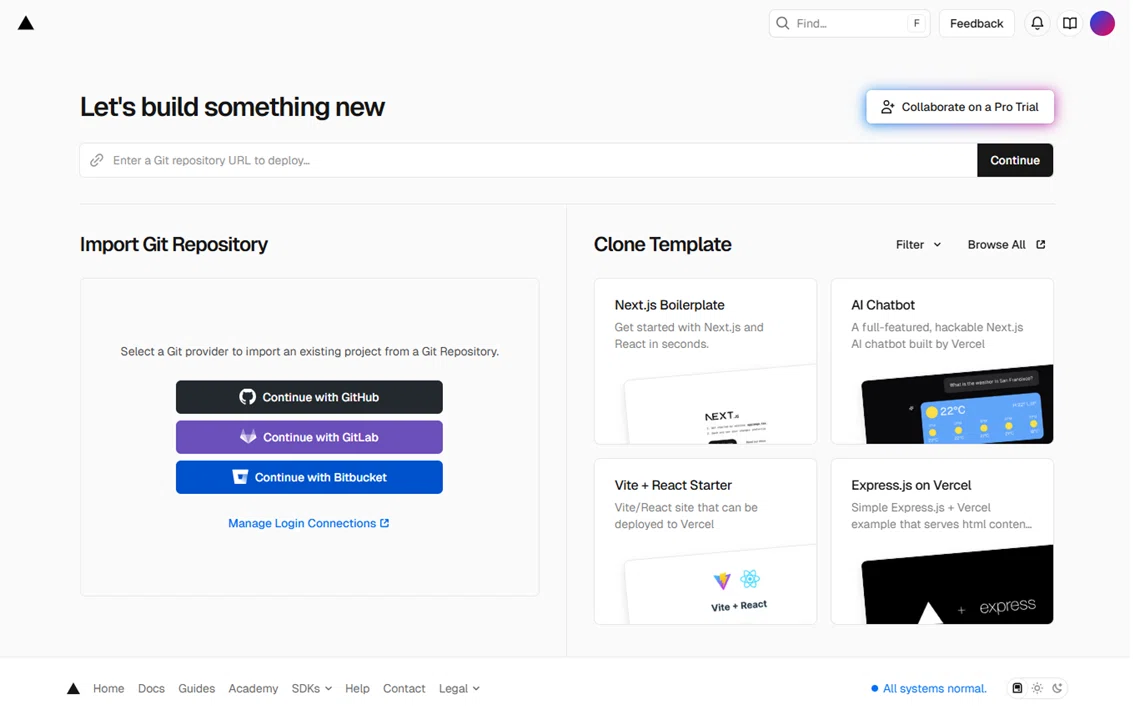Open Guides from the footer
Screen dimensions: 1133x720
pyautogui.click(x=197, y=688)
